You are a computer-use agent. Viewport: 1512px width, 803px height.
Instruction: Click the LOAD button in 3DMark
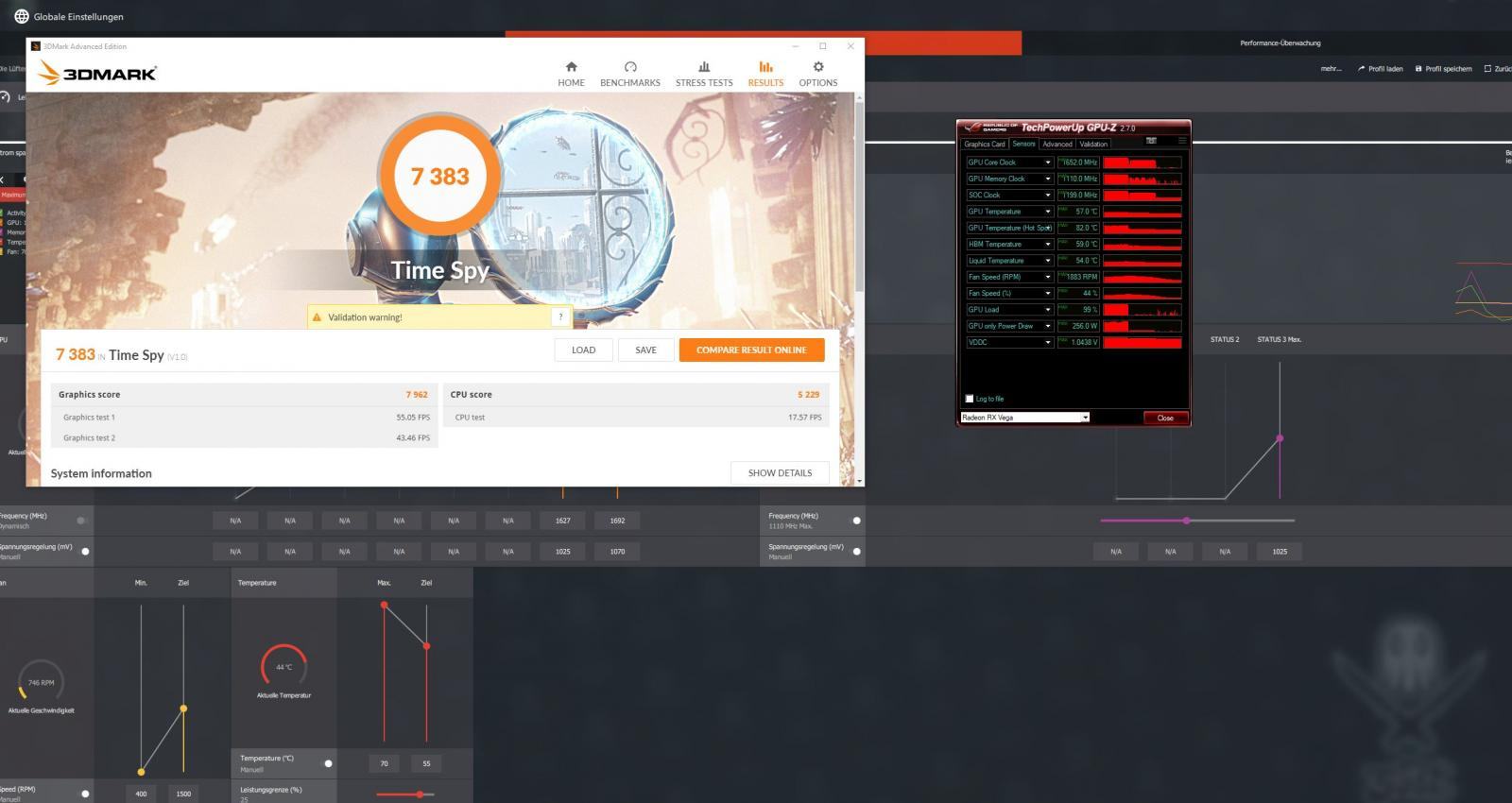click(583, 350)
